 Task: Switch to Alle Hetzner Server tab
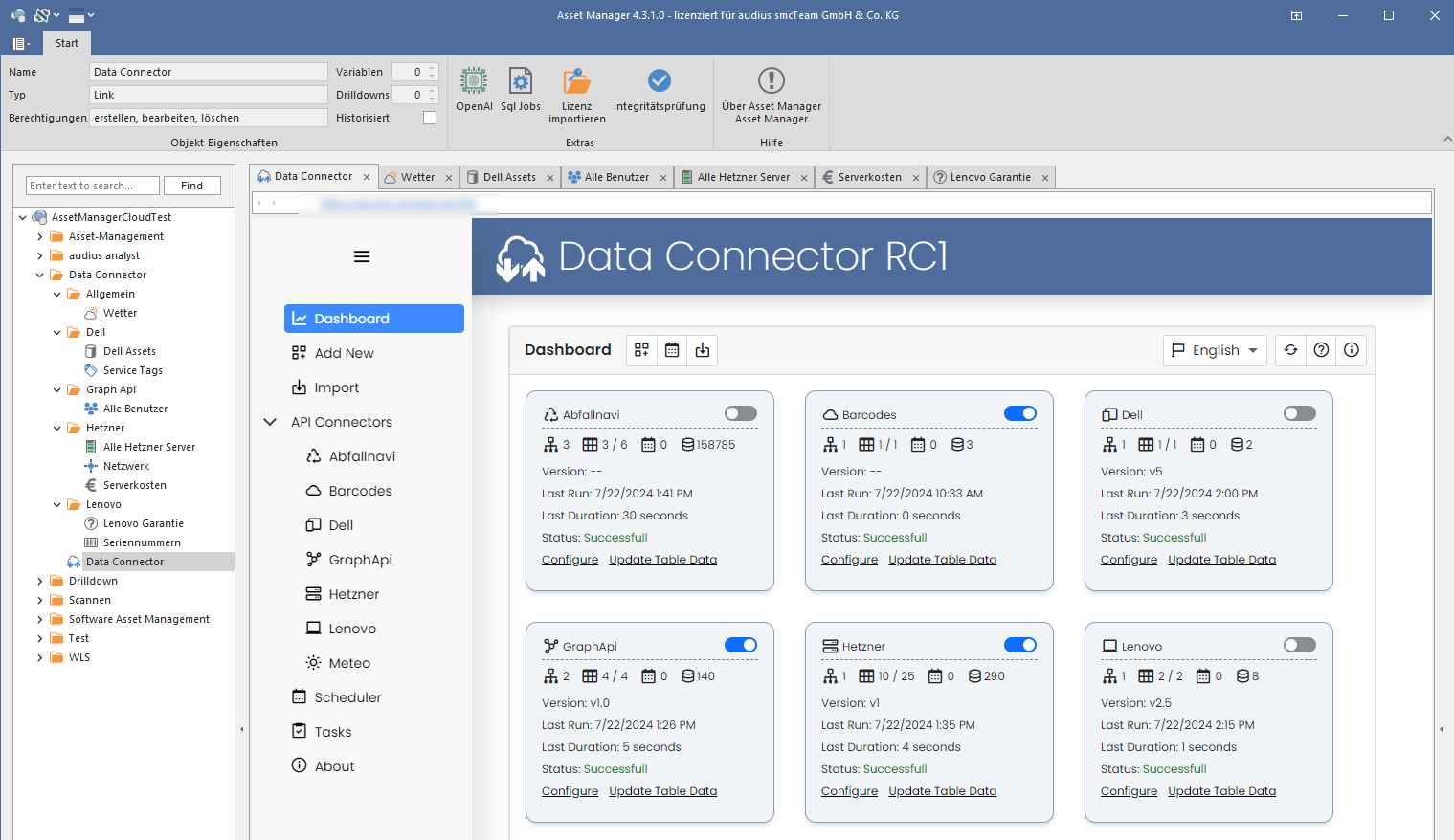coord(744,177)
